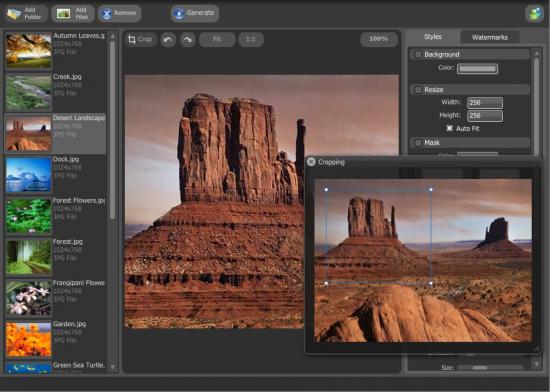
Task: Click the resize grip of Cropping dialog
Action: click(536, 349)
